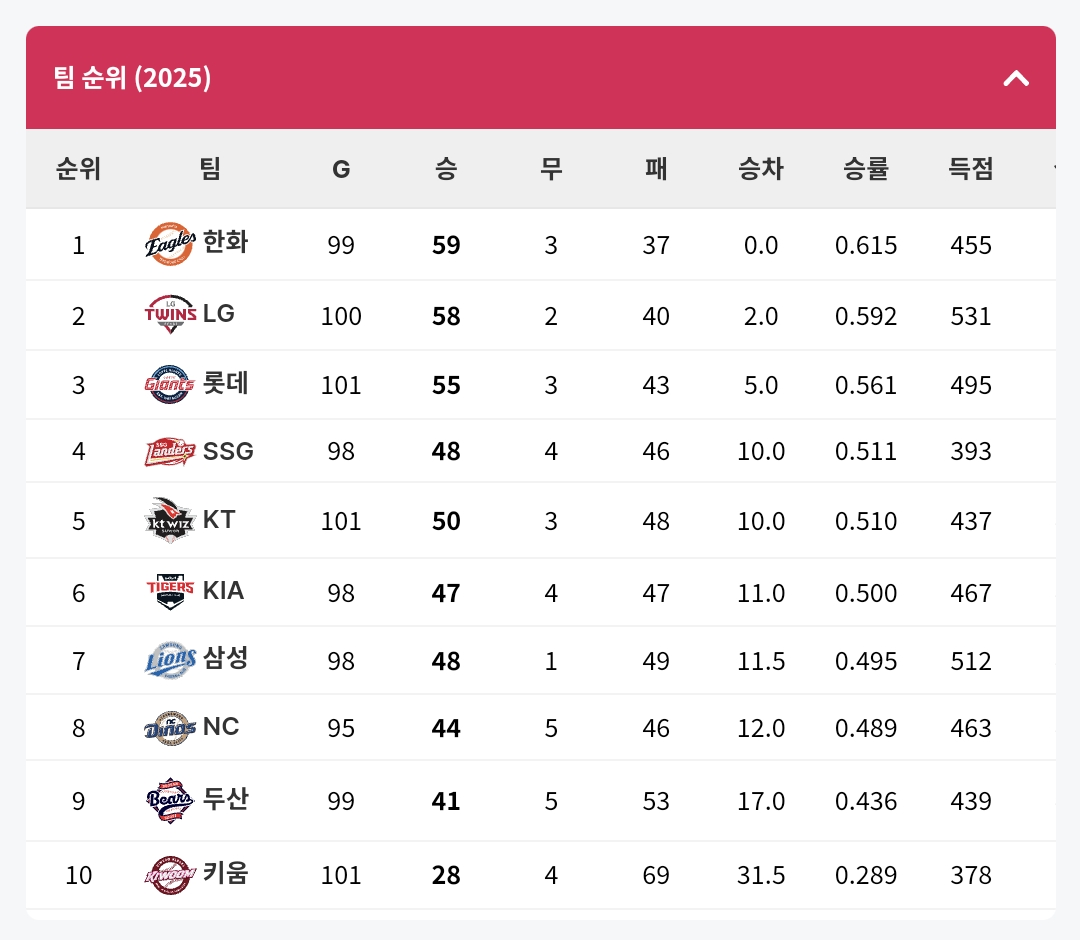Collapse the 팀 순위 (2025) panel chevron

pyautogui.click(x=1016, y=78)
